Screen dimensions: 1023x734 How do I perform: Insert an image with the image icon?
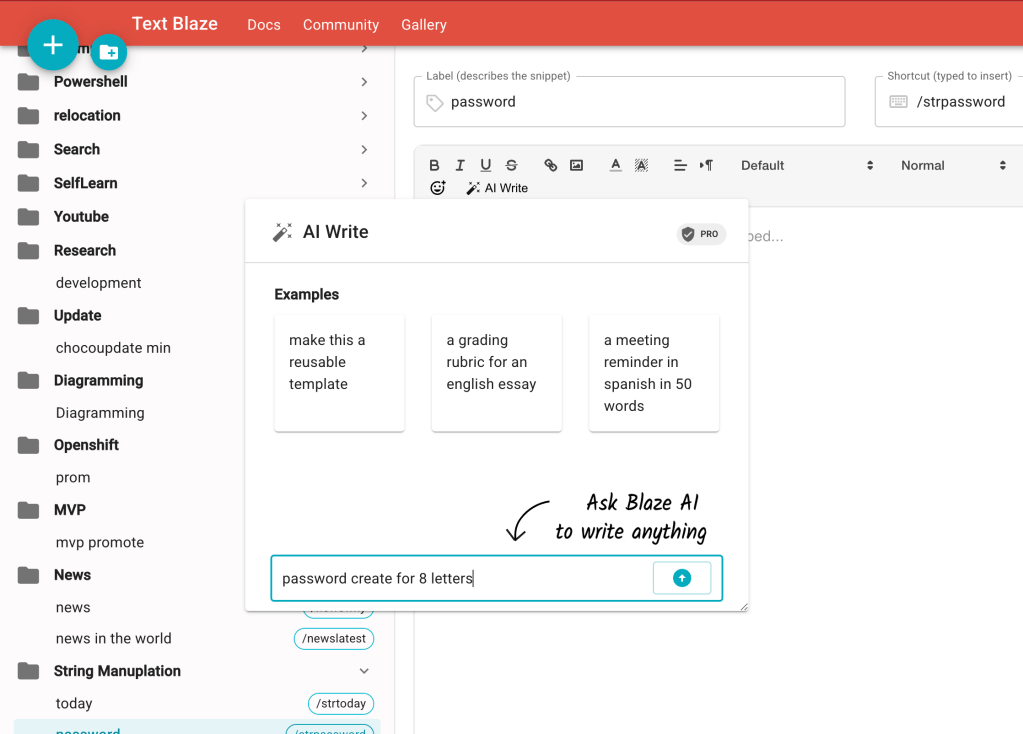point(576,165)
